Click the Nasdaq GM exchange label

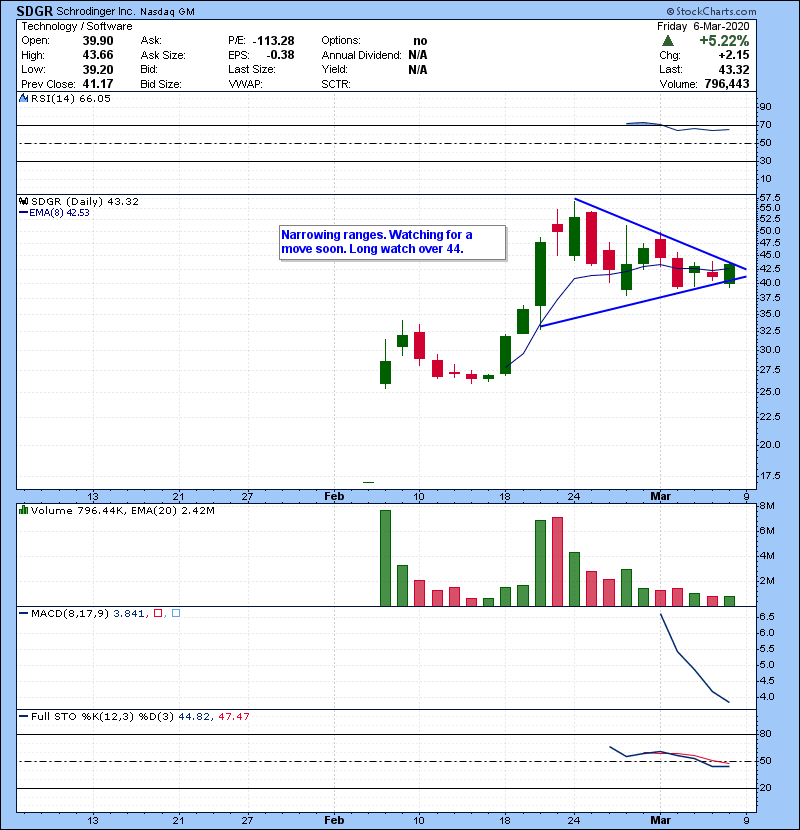pos(167,12)
